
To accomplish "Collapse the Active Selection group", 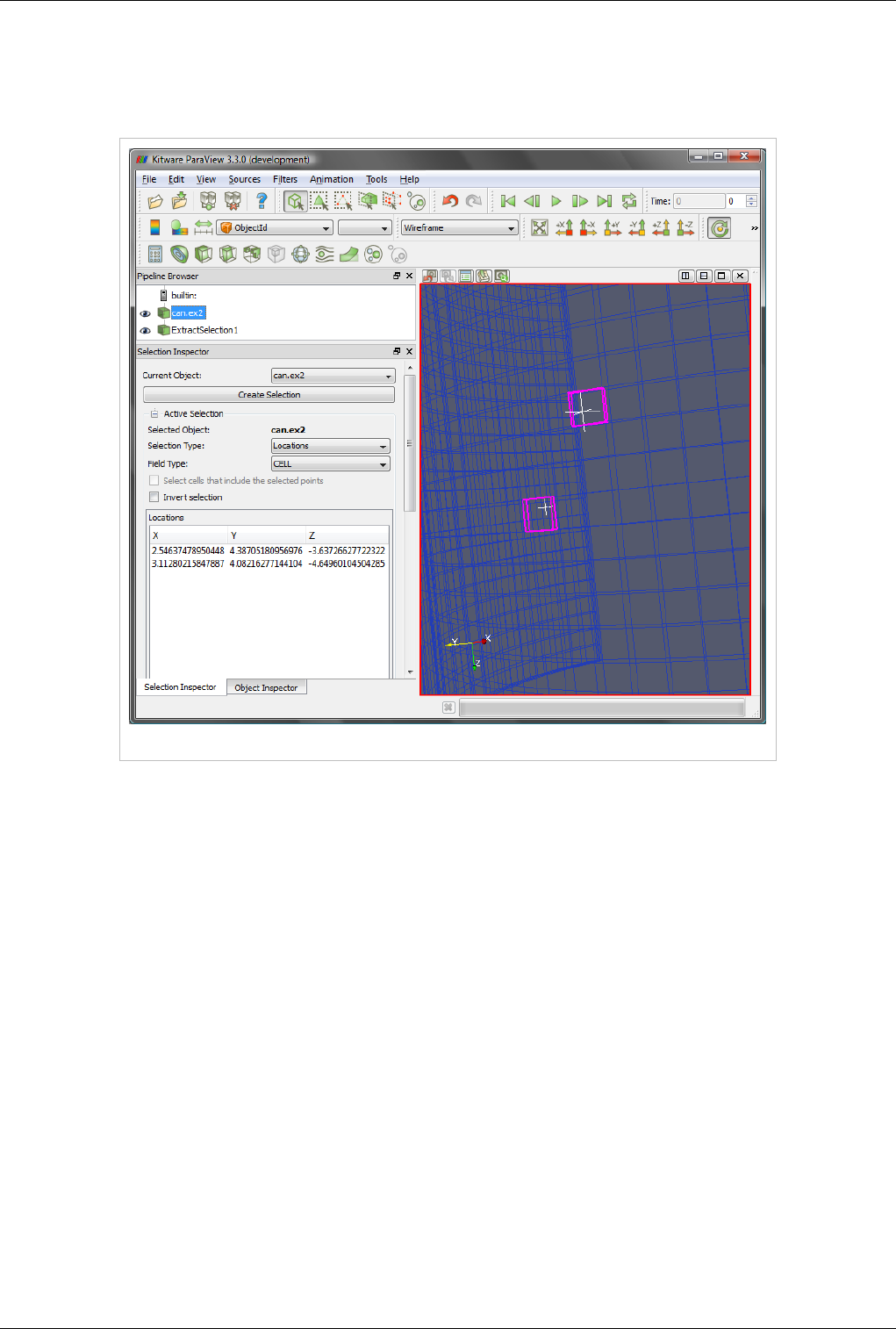I will tap(154, 413).
